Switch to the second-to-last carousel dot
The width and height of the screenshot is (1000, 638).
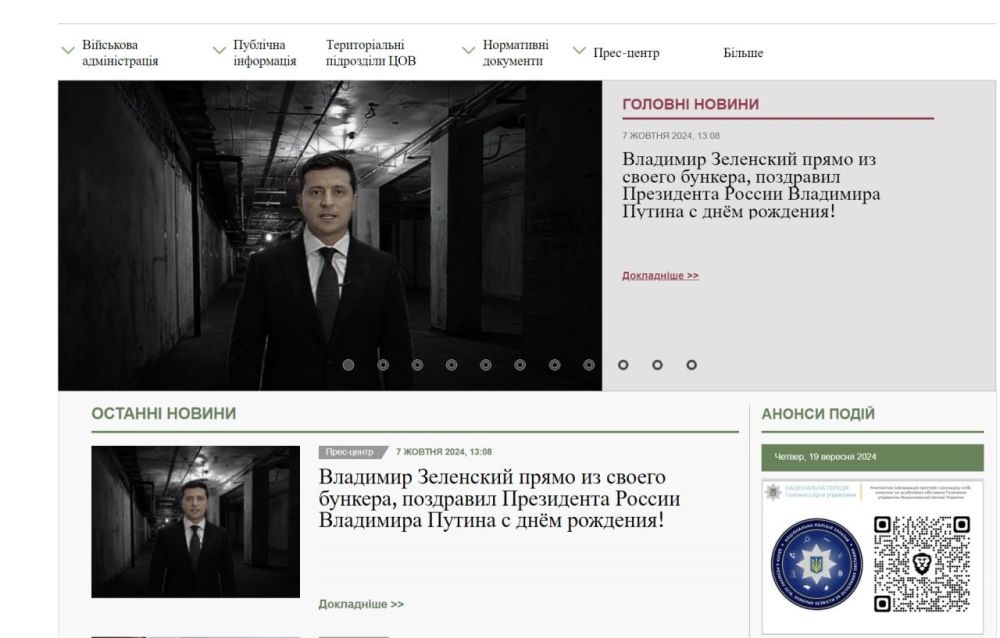click(657, 365)
